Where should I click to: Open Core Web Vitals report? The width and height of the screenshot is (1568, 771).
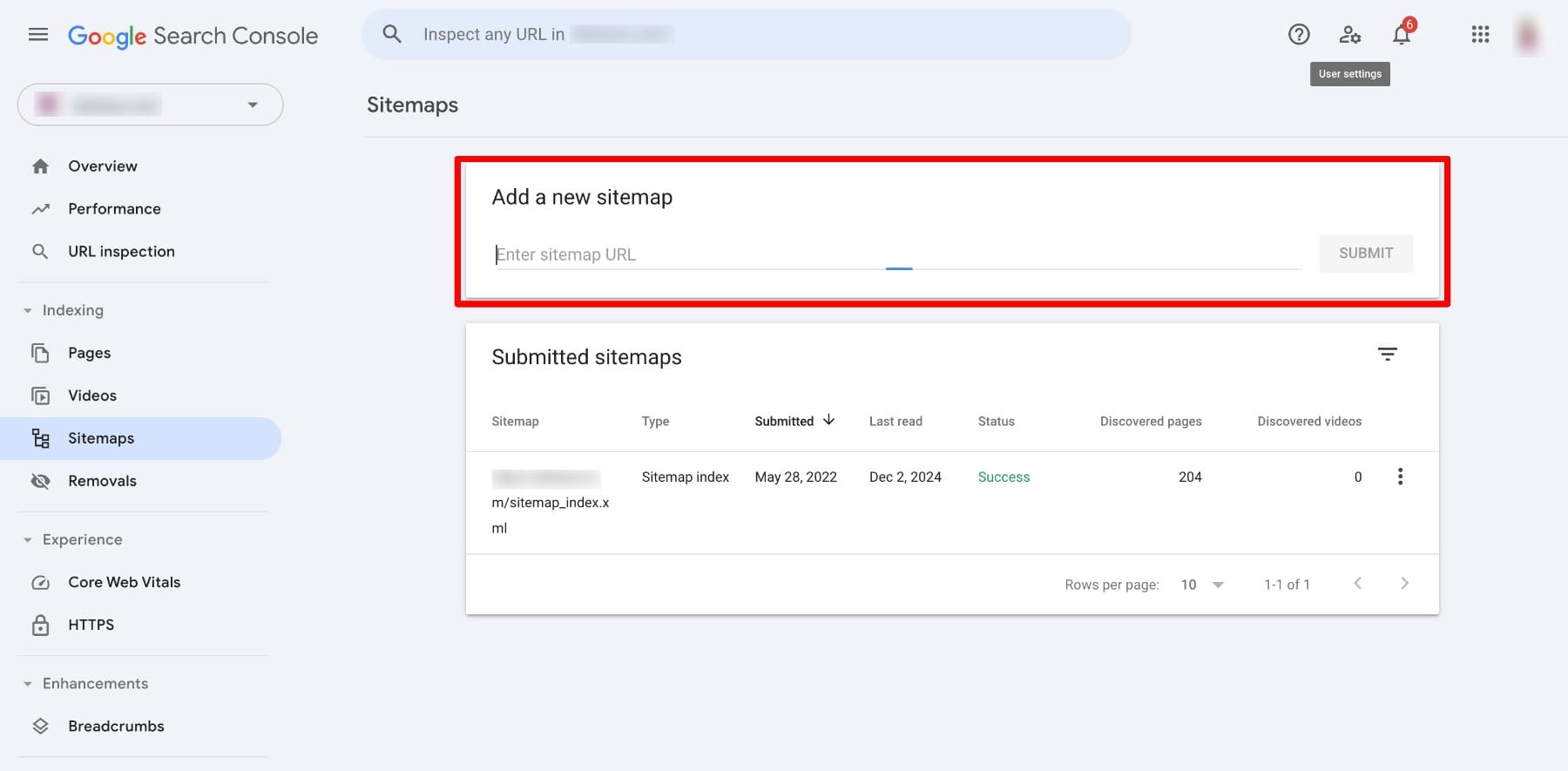[124, 582]
